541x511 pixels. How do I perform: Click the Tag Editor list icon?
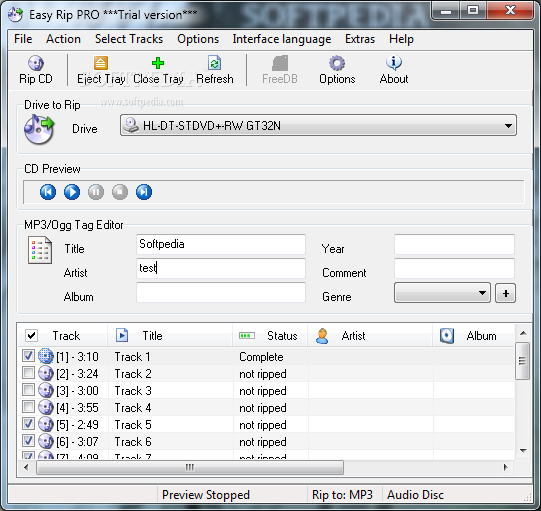pos(40,250)
